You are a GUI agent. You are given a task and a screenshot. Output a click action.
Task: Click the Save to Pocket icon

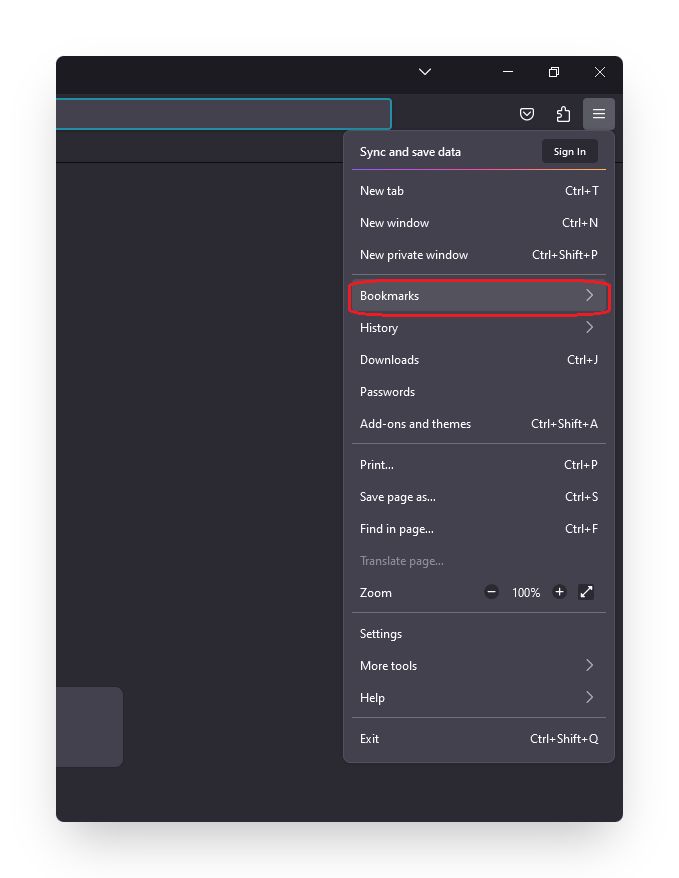(527, 114)
